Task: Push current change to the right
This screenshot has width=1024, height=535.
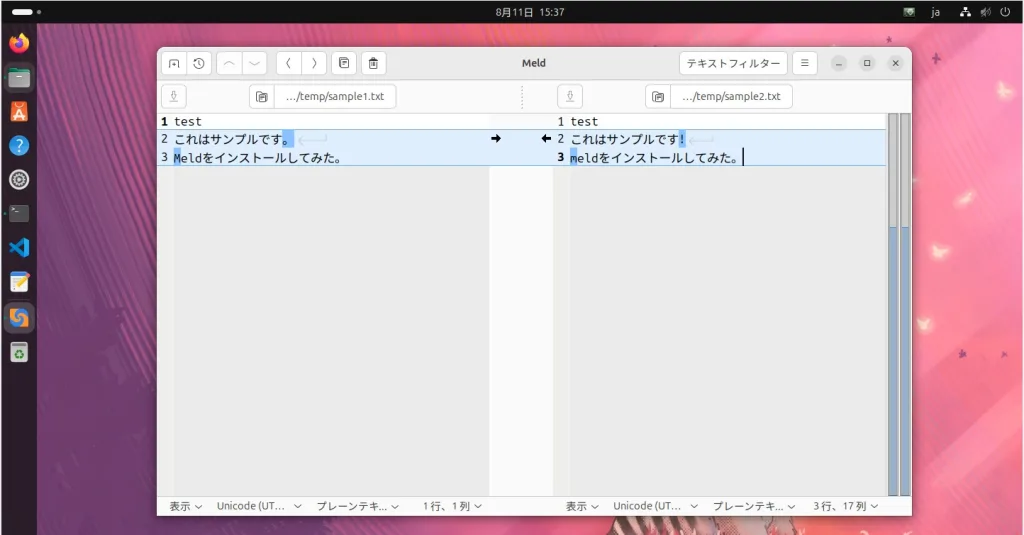Action: click(x=314, y=63)
